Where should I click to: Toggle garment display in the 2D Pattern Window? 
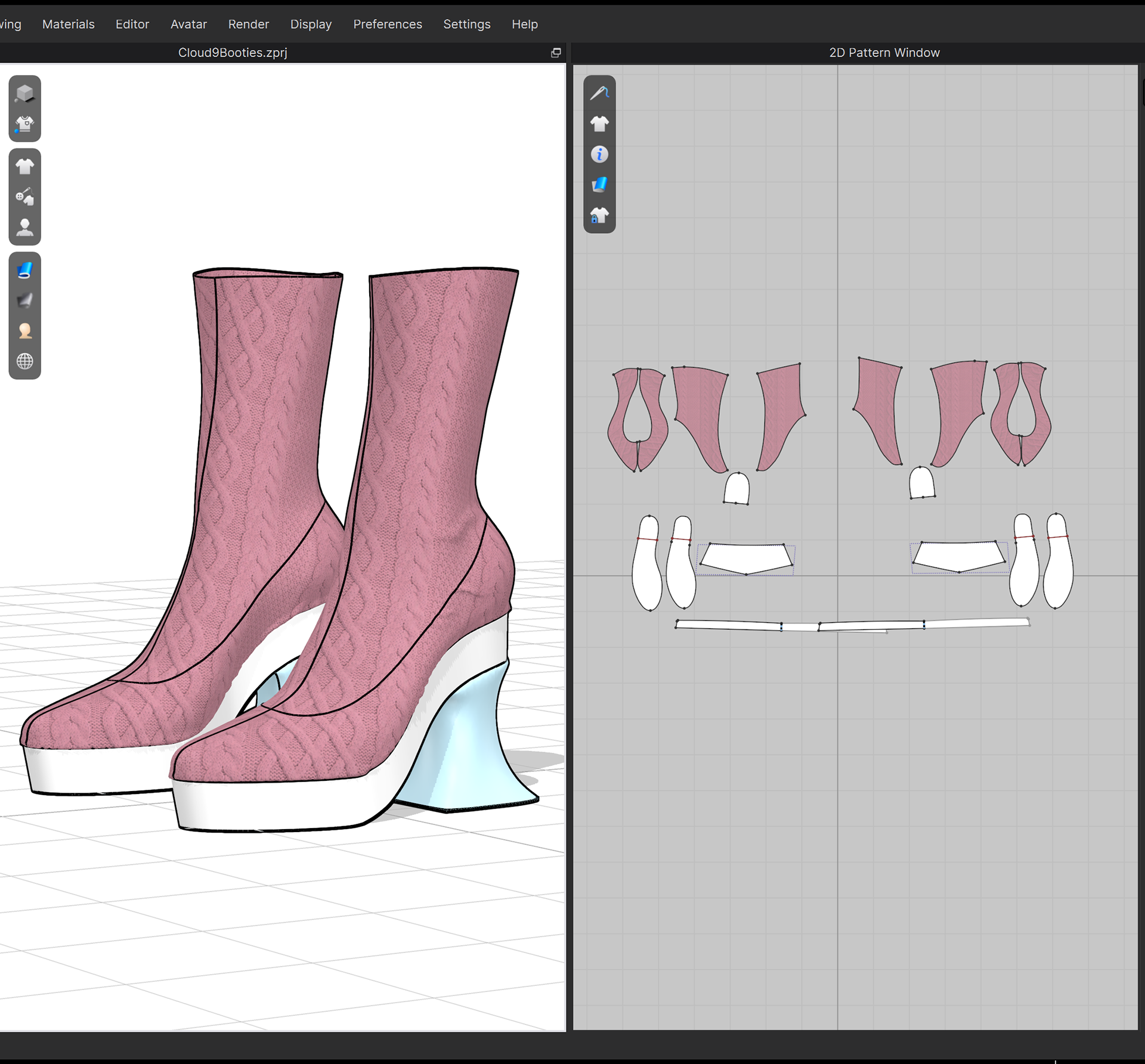599,123
